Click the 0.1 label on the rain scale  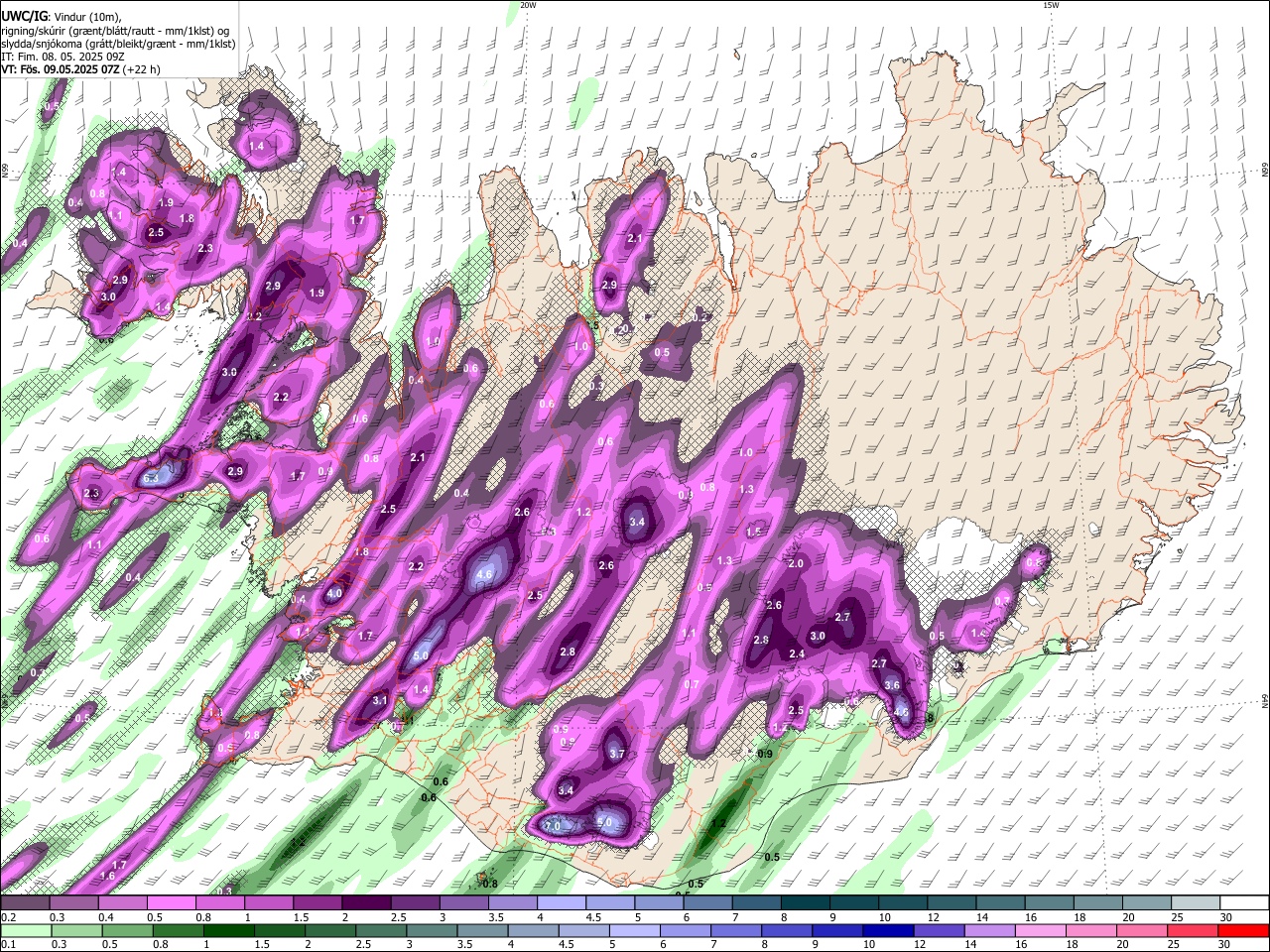click(8, 944)
